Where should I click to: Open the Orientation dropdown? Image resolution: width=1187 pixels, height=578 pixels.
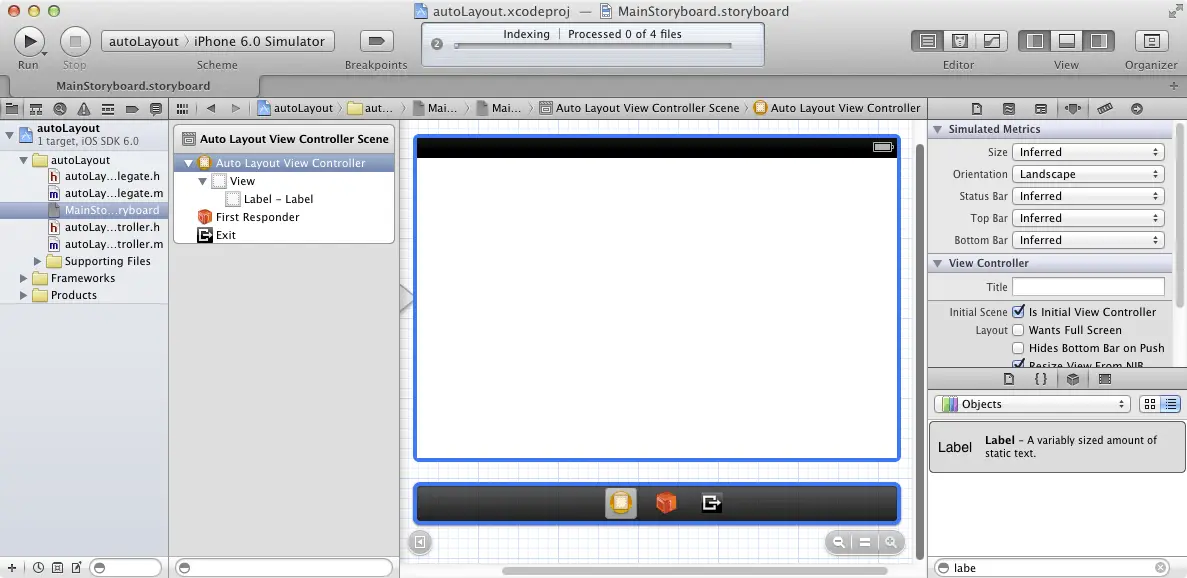pyautogui.click(x=1088, y=174)
